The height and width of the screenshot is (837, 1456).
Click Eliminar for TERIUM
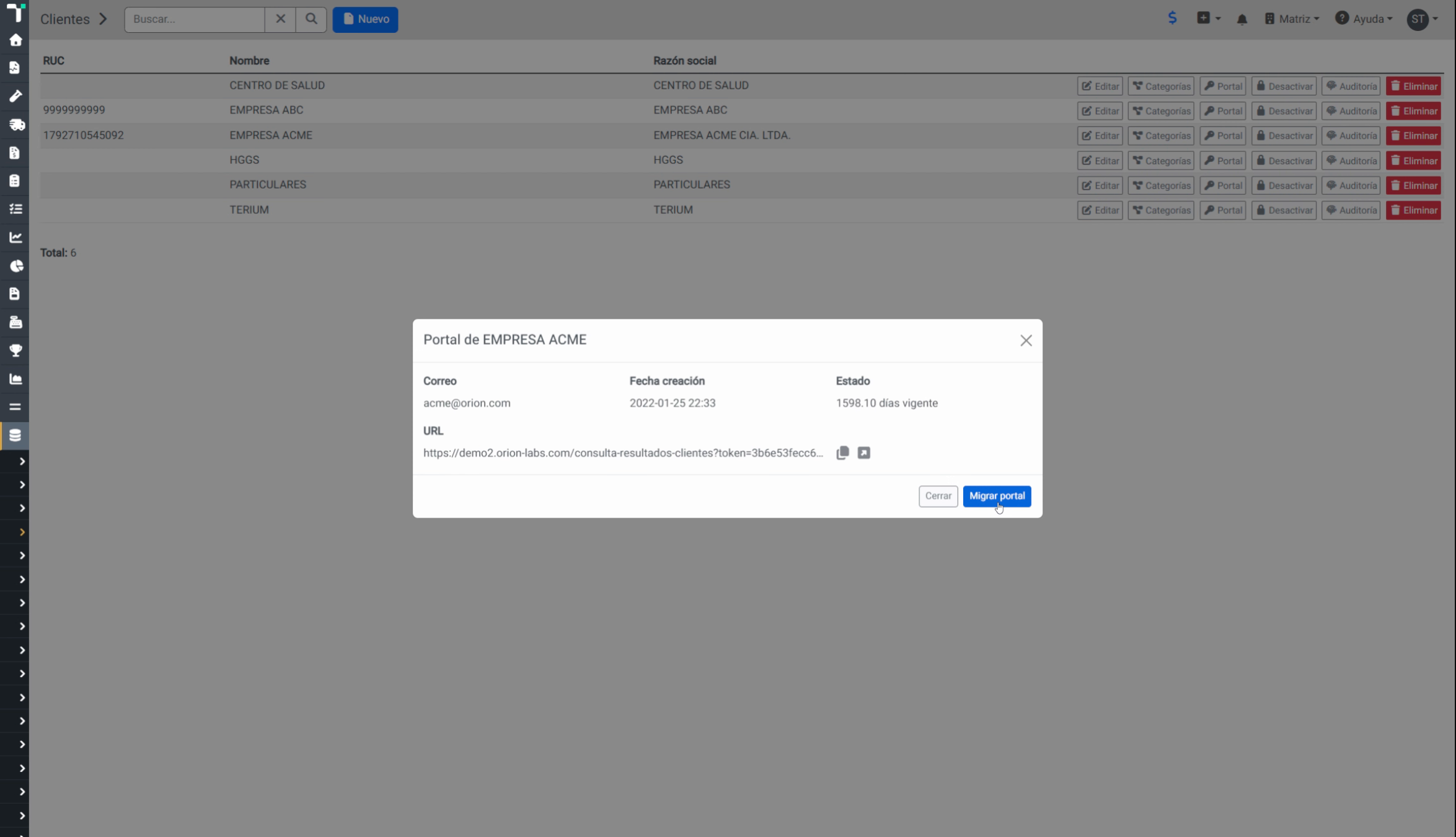1413,210
